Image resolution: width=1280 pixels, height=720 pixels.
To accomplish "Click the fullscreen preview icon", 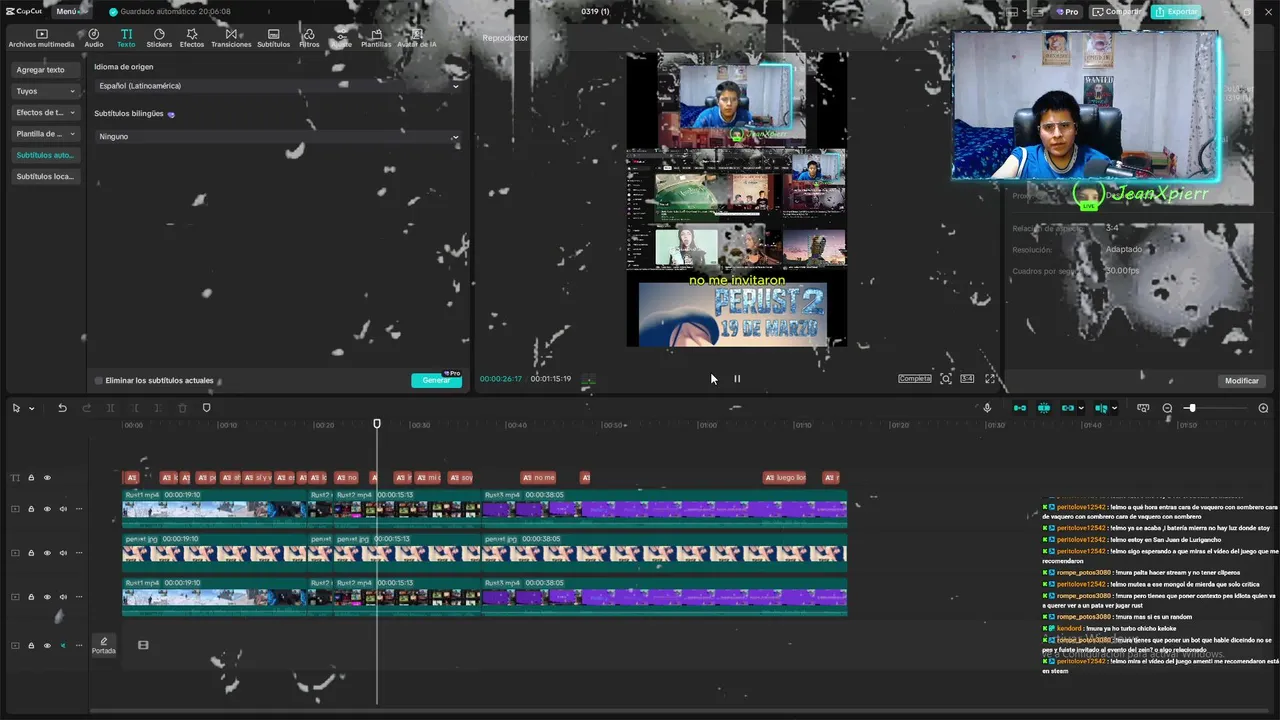I will click(990, 379).
